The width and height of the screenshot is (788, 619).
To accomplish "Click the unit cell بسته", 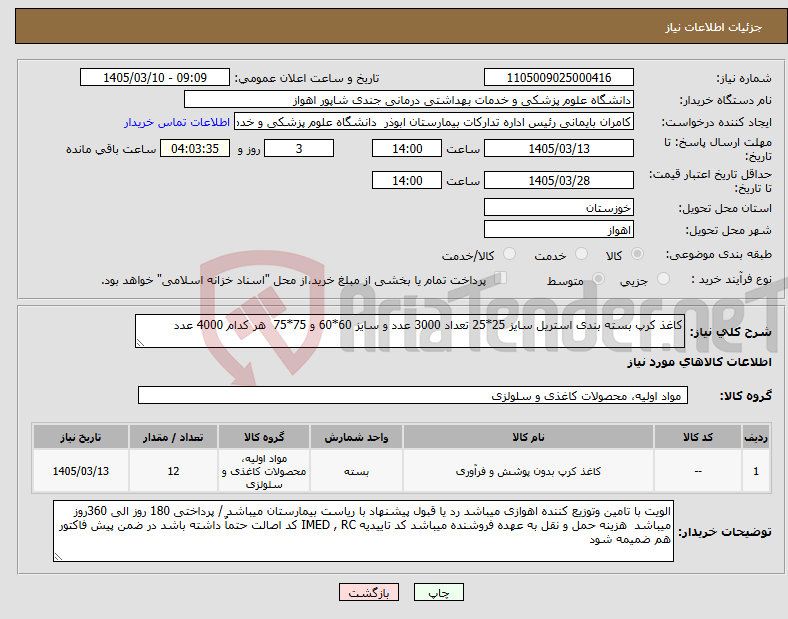I will [356, 471].
